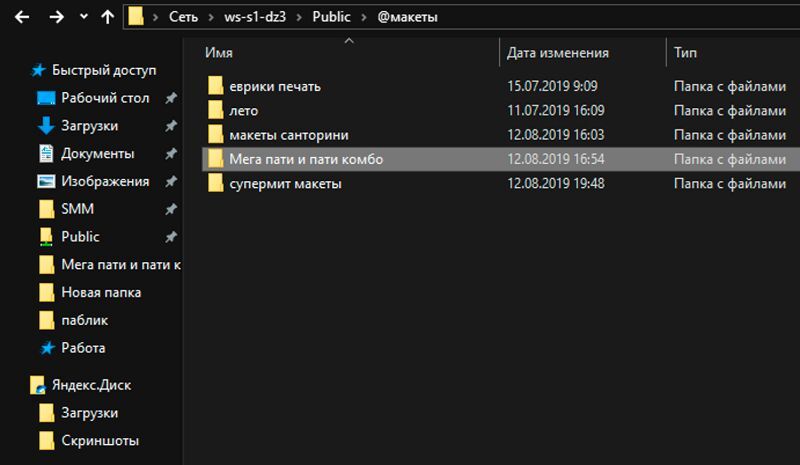Click the Изображения pictures icon

[x=46, y=182]
